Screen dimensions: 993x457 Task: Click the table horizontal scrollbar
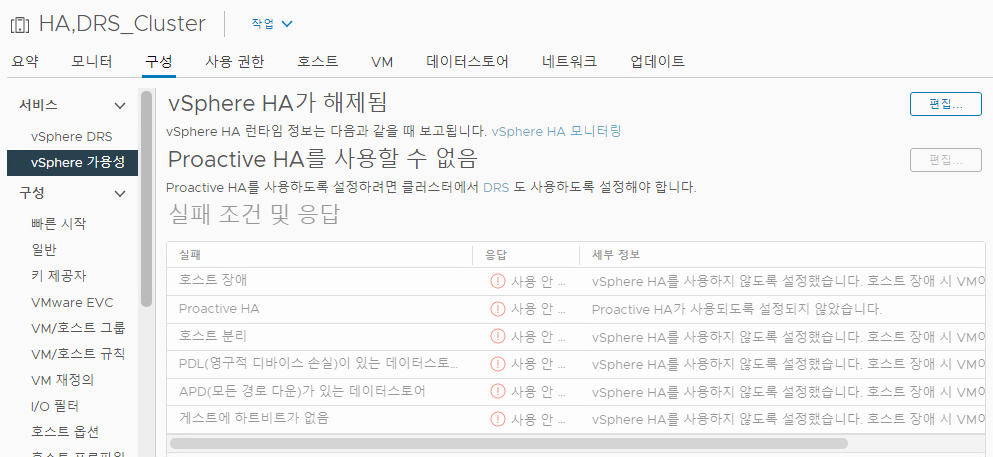(x=509, y=443)
